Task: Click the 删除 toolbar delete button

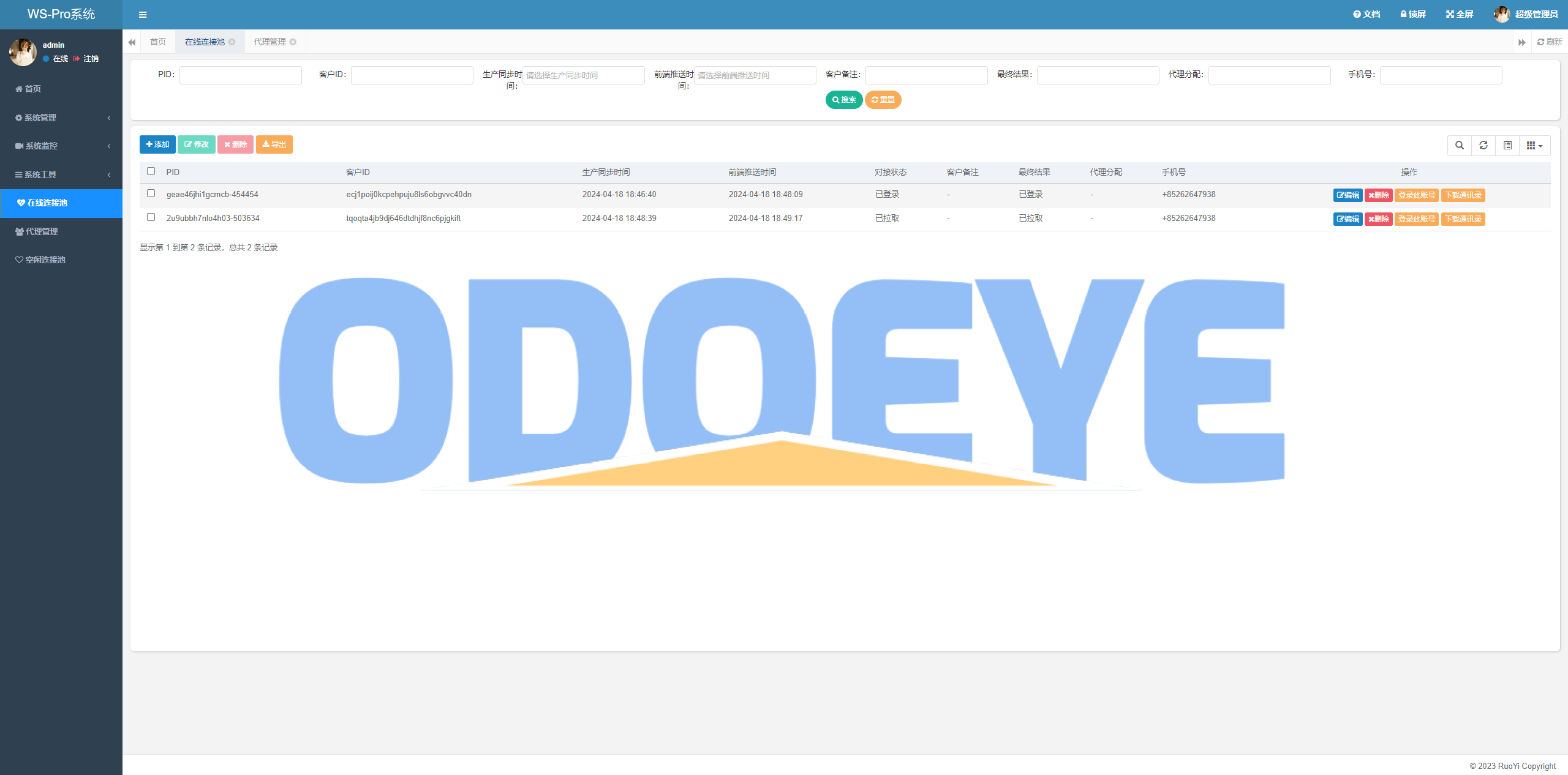Action: (x=235, y=144)
